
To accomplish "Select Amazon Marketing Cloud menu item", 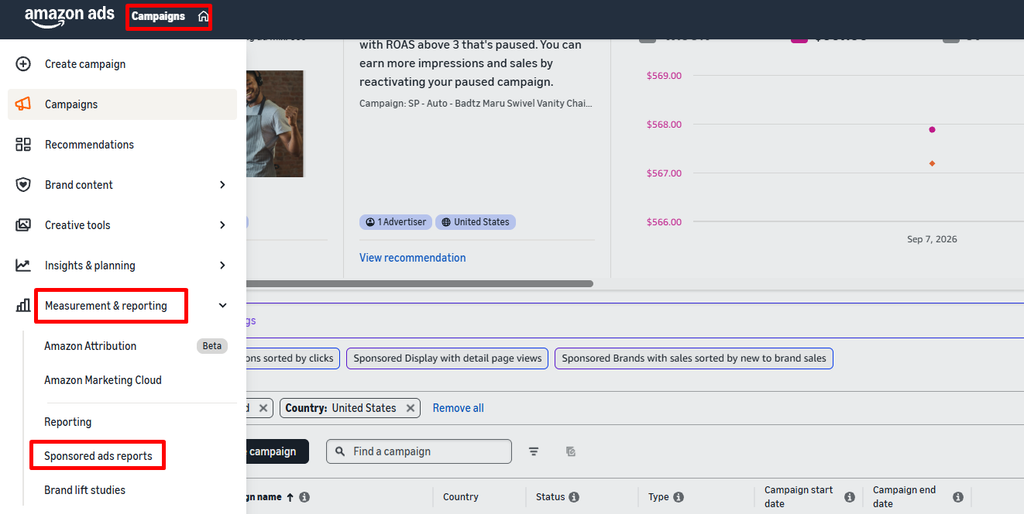I will coord(103,380).
